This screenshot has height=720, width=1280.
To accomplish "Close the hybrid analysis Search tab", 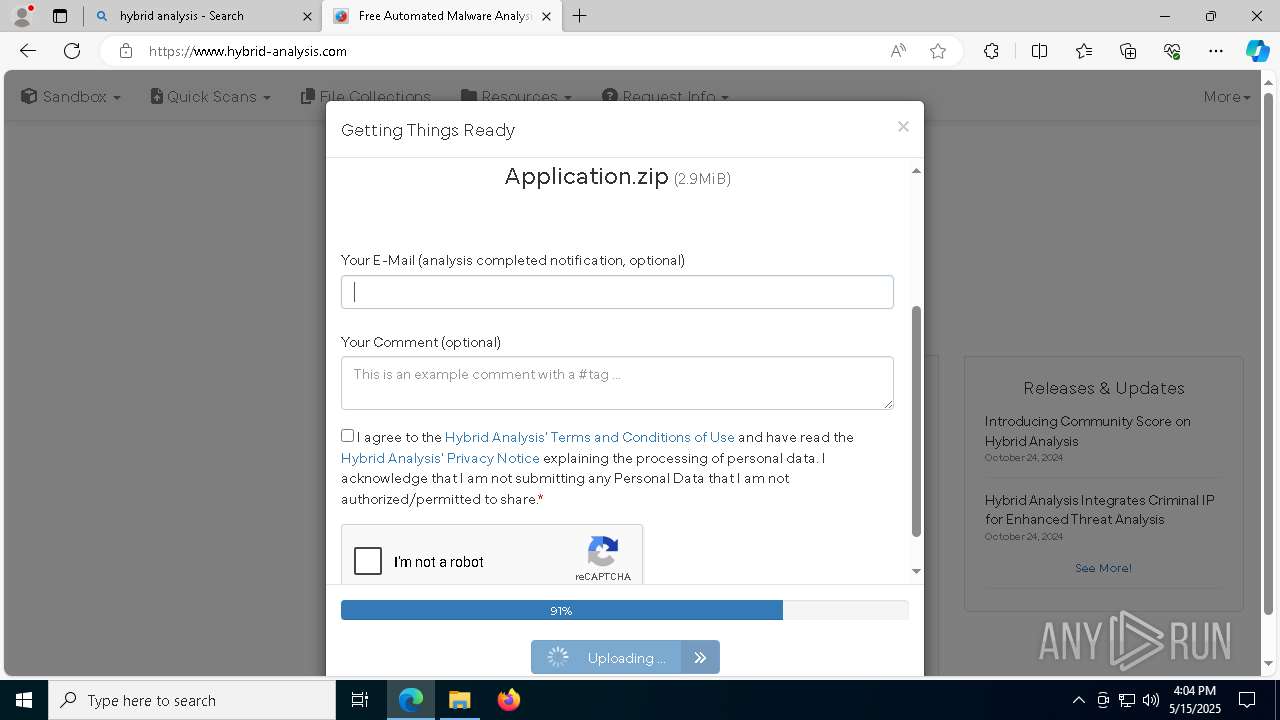I will coord(307,16).
